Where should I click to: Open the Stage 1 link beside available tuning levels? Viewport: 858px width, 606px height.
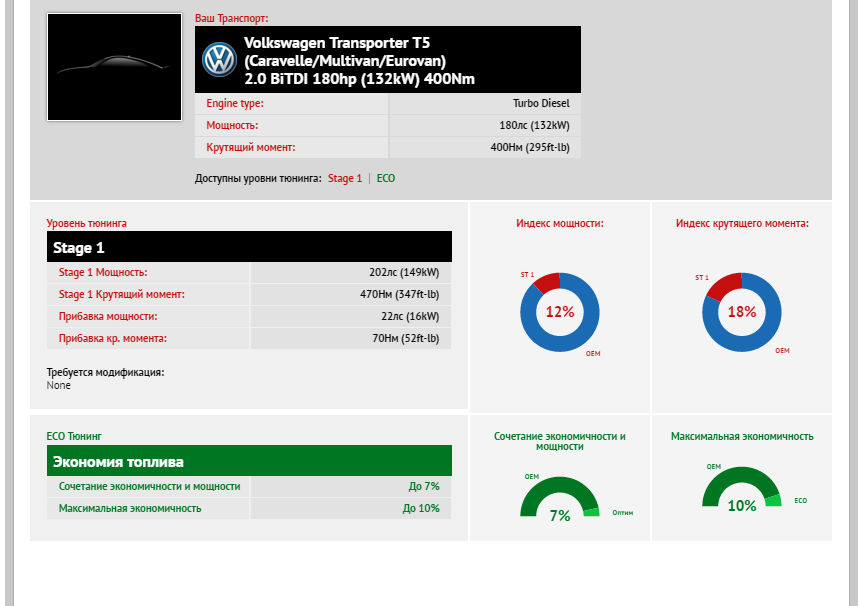(345, 178)
